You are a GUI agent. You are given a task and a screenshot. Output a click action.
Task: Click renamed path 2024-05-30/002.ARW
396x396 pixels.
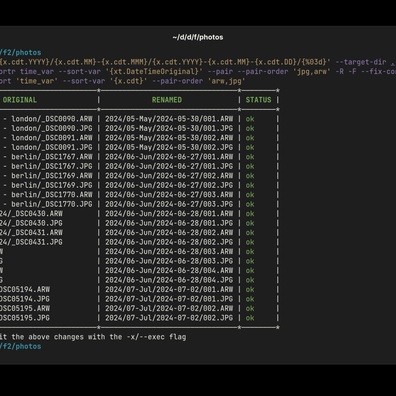(169, 138)
